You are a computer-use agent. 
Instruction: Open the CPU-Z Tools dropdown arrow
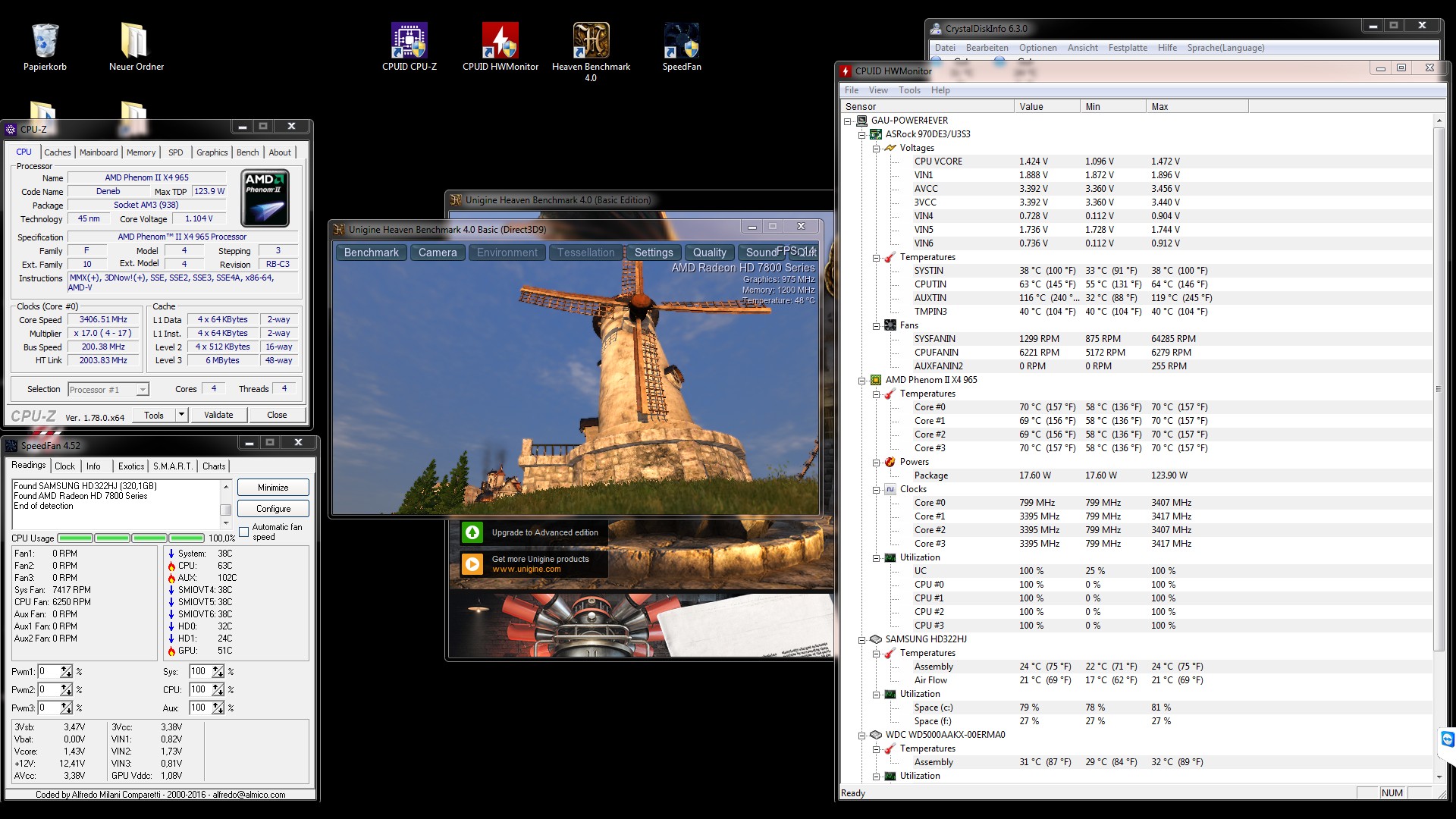point(181,415)
